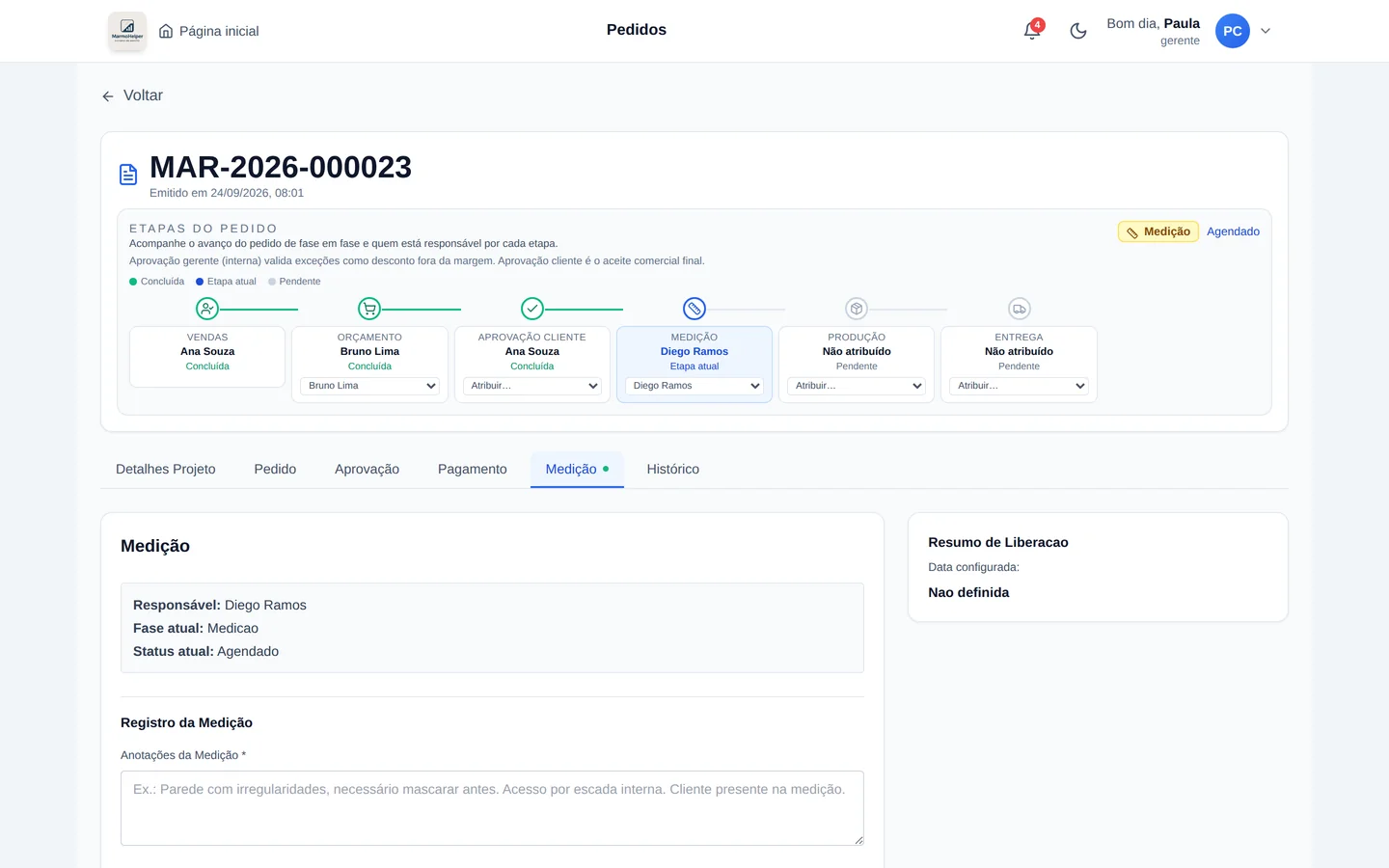Click the Entrega stage truck icon
The image size is (1389, 868).
[x=1020, y=309]
